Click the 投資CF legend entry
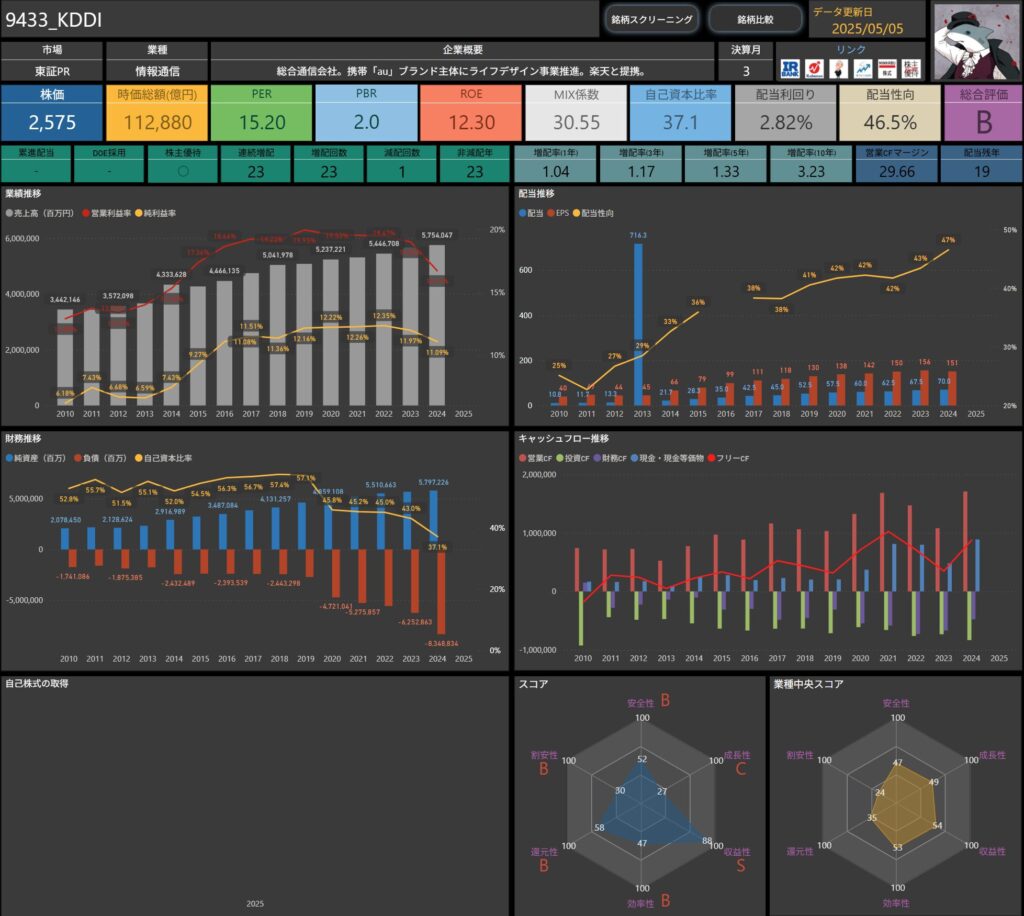The image size is (1024, 916). (x=573, y=458)
